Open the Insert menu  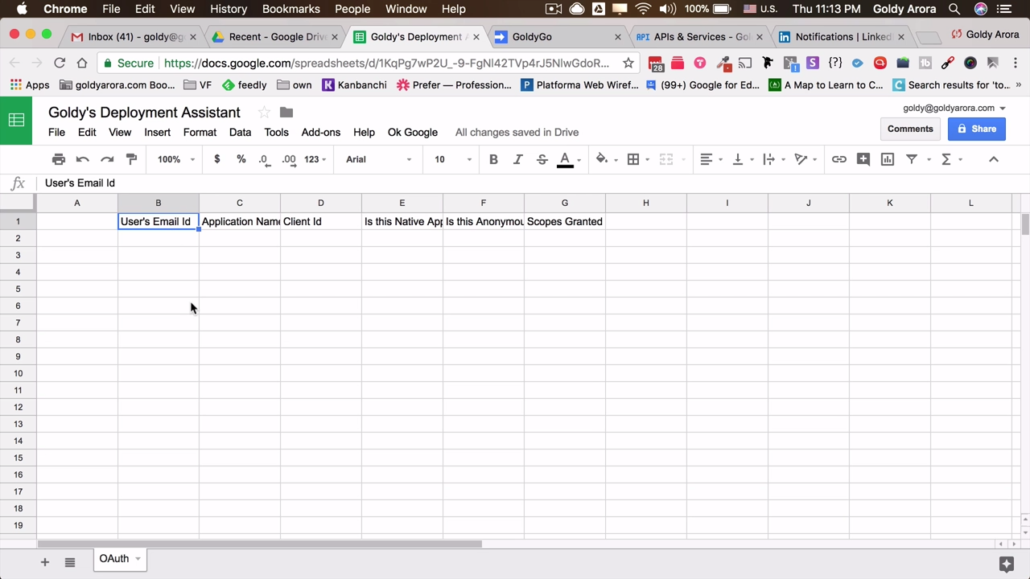[157, 132]
